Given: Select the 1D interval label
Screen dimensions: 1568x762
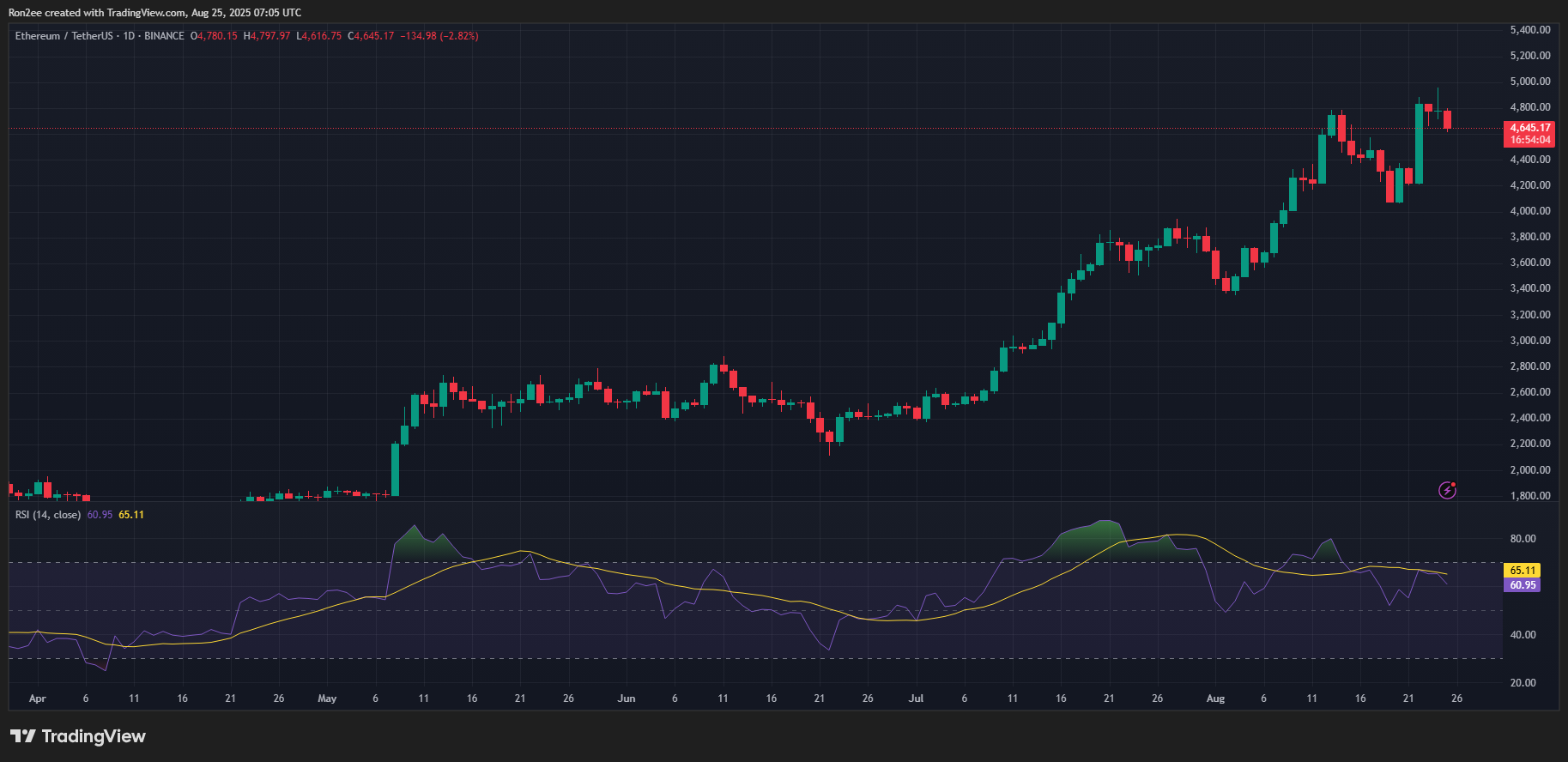Looking at the screenshot, I should [129, 36].
